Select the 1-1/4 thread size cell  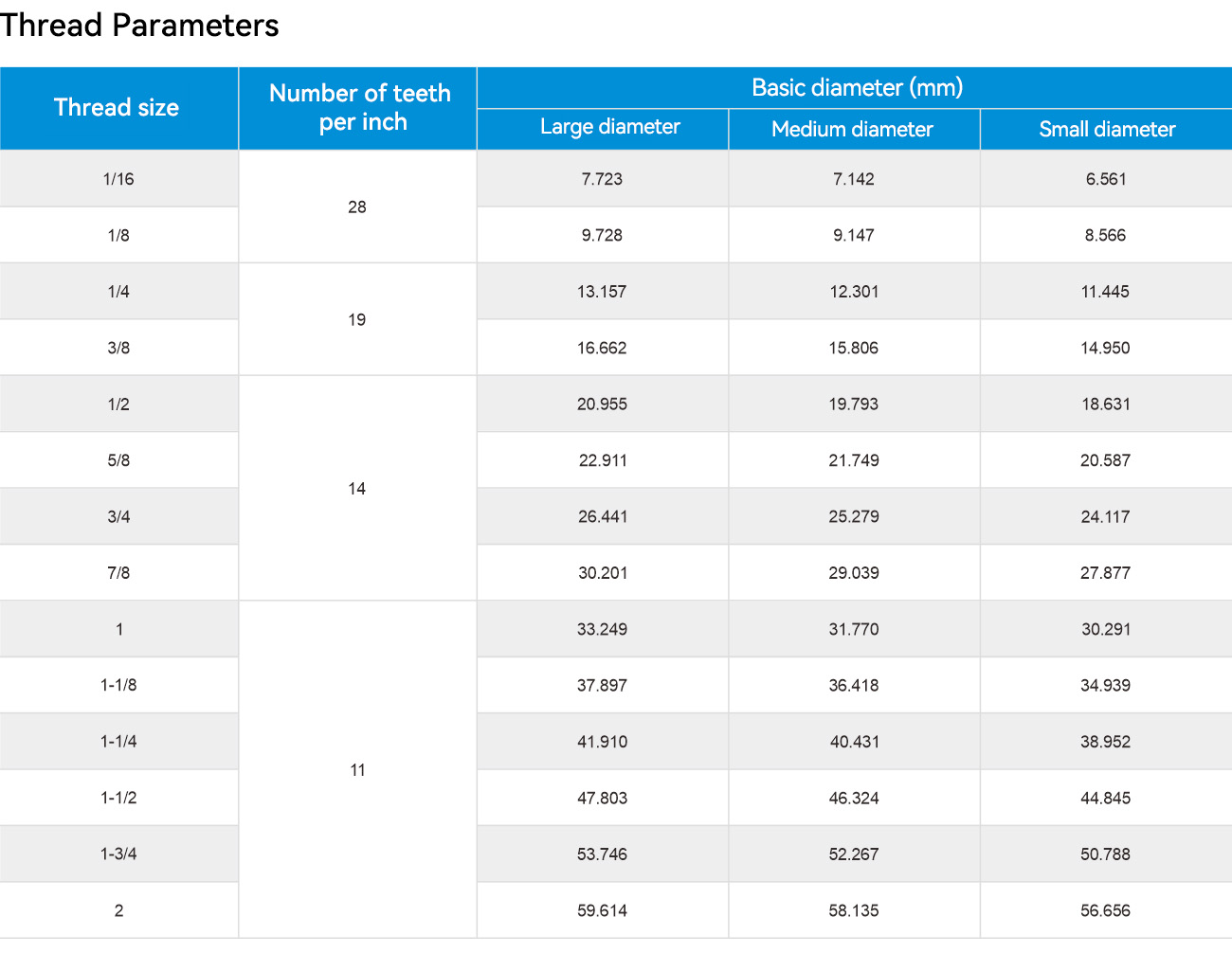118,742
